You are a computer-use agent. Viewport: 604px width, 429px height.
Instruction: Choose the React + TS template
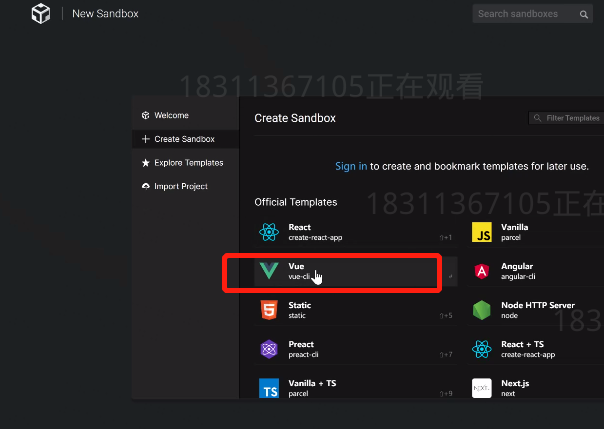[x=535, y=349]
